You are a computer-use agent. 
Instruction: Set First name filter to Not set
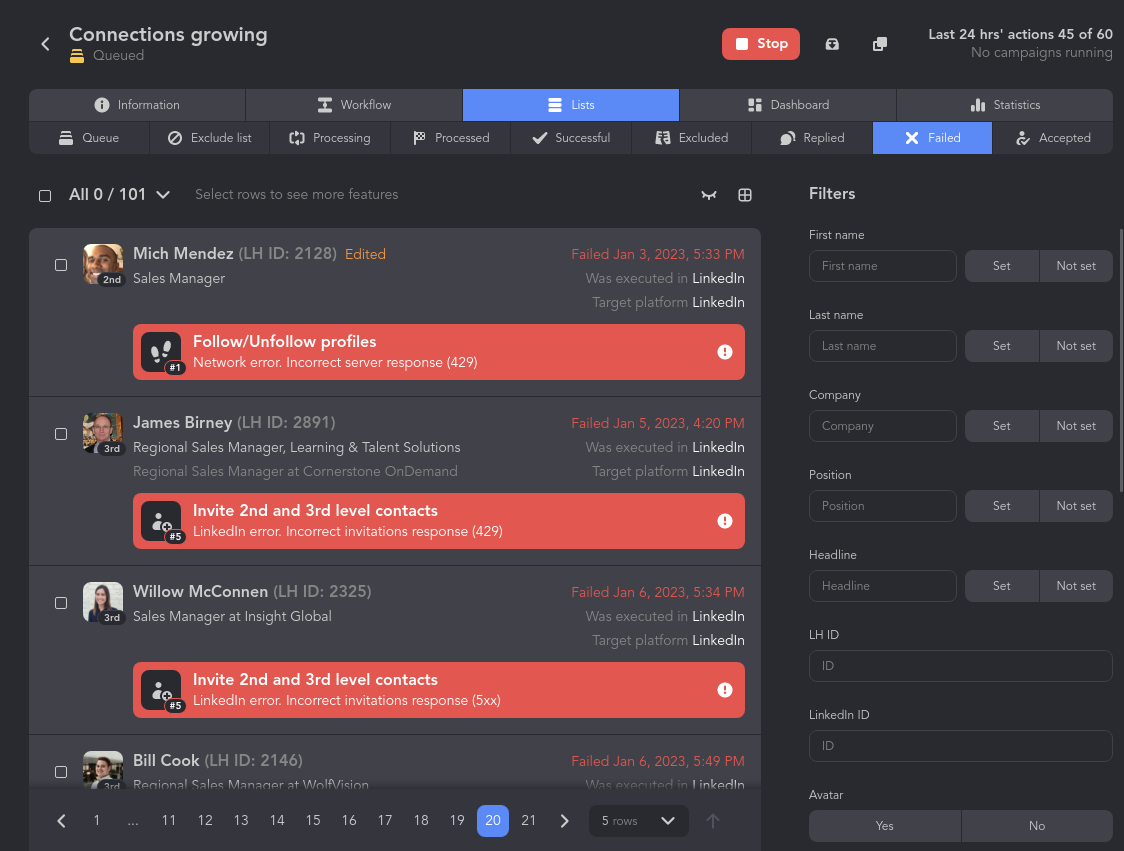[1076, 266]
